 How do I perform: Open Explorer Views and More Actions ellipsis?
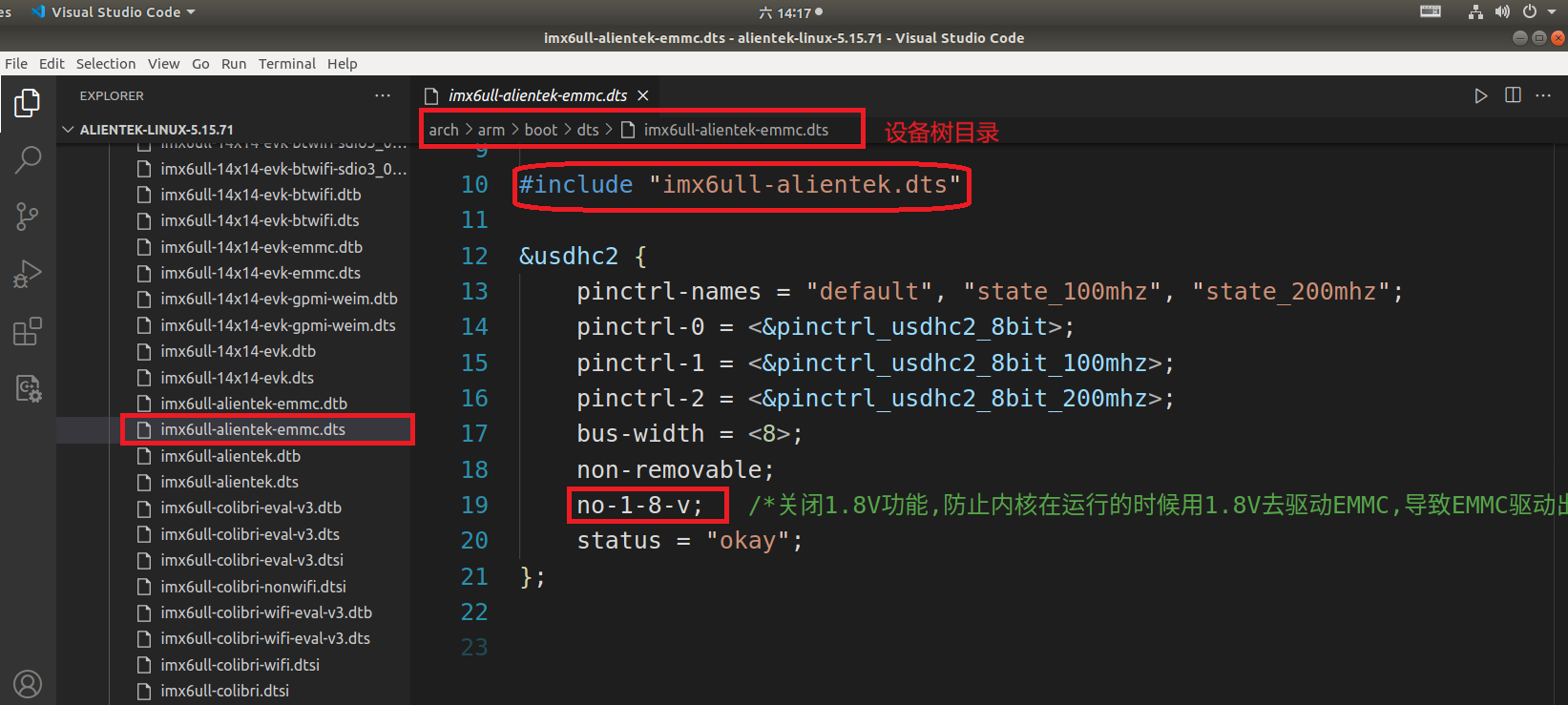coord(383,95)
